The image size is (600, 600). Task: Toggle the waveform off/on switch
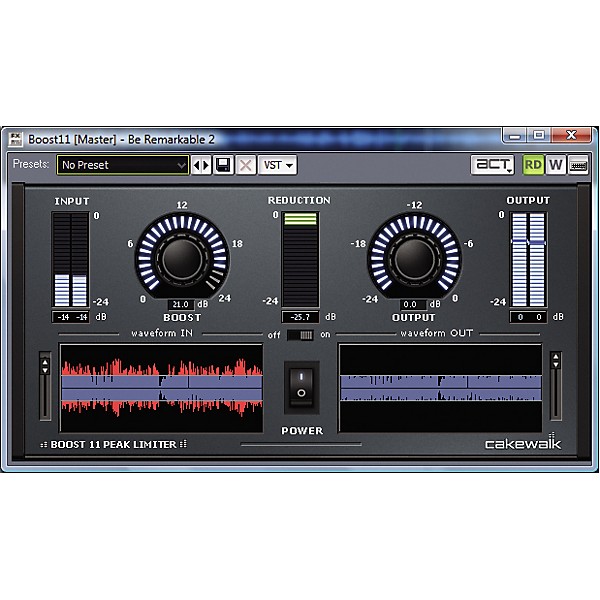coord(300,335)
